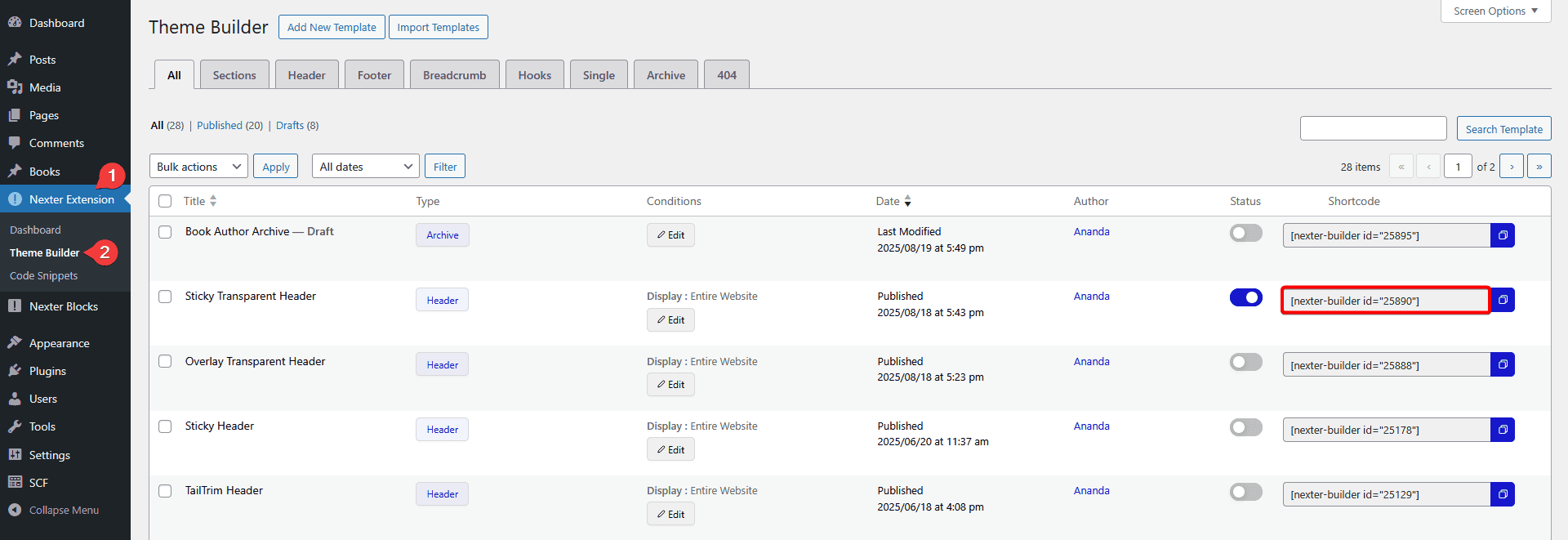Enable status toggle for Overlay Transparent Header
This screenshot has height=540, width=1568.
(1246, 363)
